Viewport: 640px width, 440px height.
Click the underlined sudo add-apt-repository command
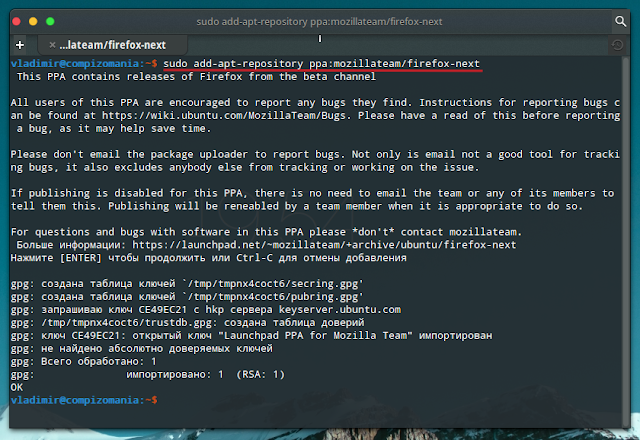[x=321, y=64]
